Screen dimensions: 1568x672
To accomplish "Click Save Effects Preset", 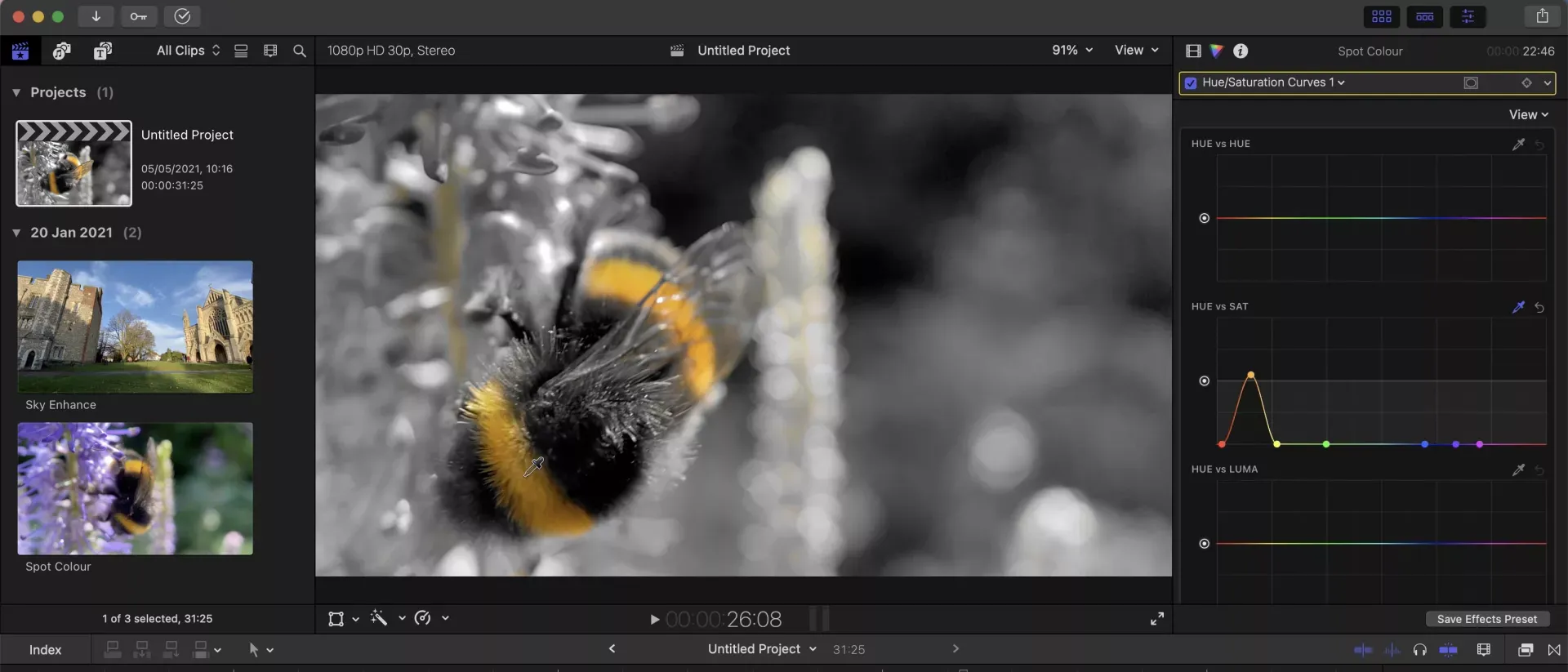I will point(1486,619).
